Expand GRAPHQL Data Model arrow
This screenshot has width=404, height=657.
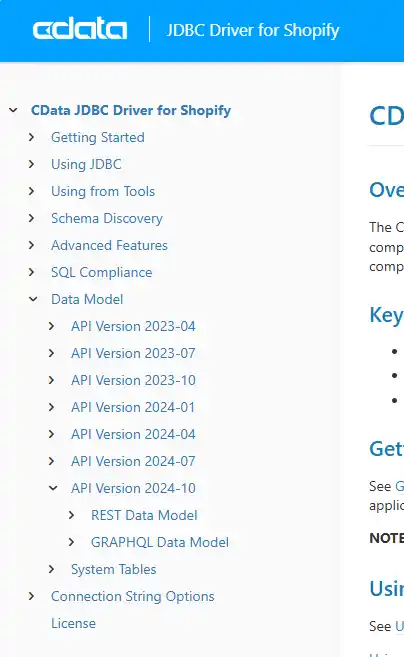point(72,542)
